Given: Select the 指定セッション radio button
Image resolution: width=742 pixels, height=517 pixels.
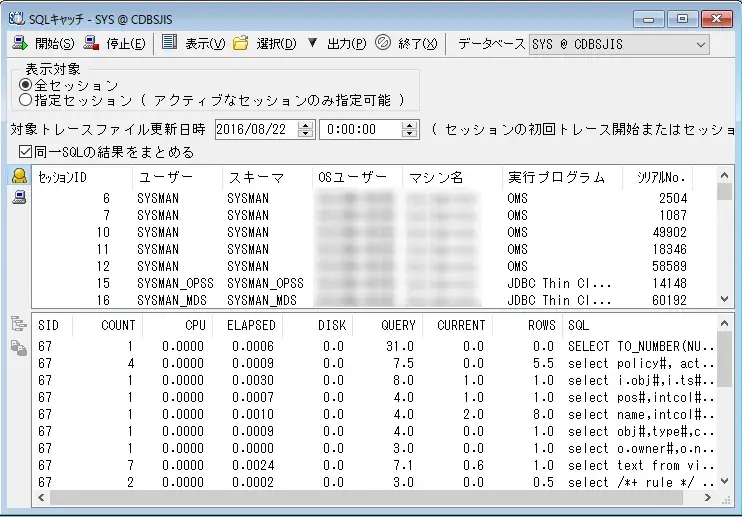Looking at the screenshot, I should [26, 100].
